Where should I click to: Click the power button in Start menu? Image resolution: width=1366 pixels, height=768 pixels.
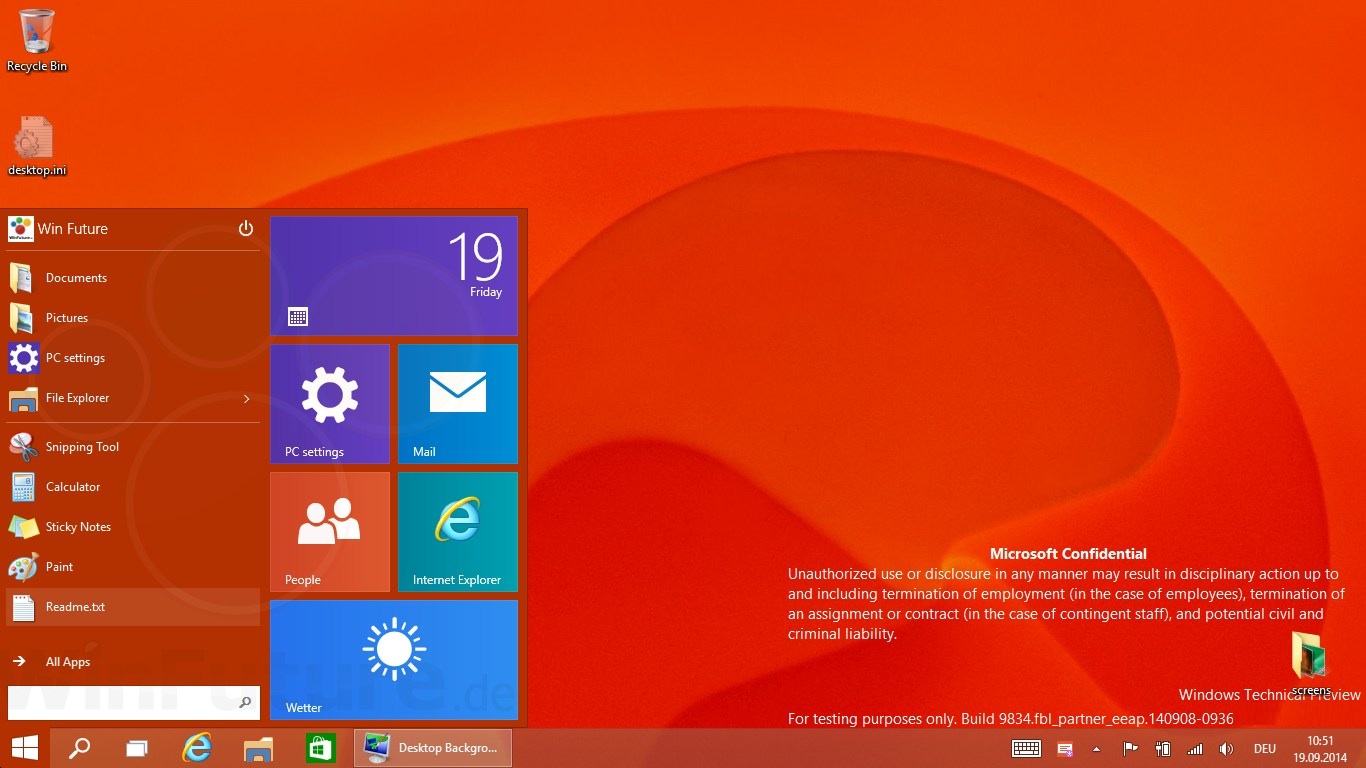(246, 229)
